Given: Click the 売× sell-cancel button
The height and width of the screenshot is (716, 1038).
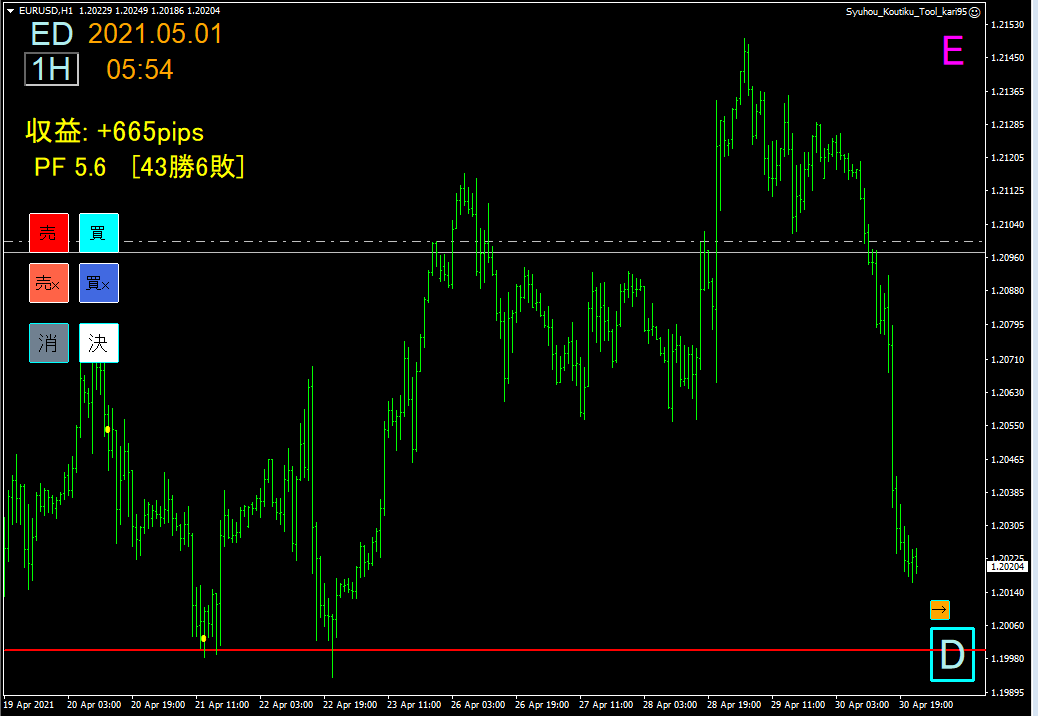Looking at the screenshot, I should point(49,283).
